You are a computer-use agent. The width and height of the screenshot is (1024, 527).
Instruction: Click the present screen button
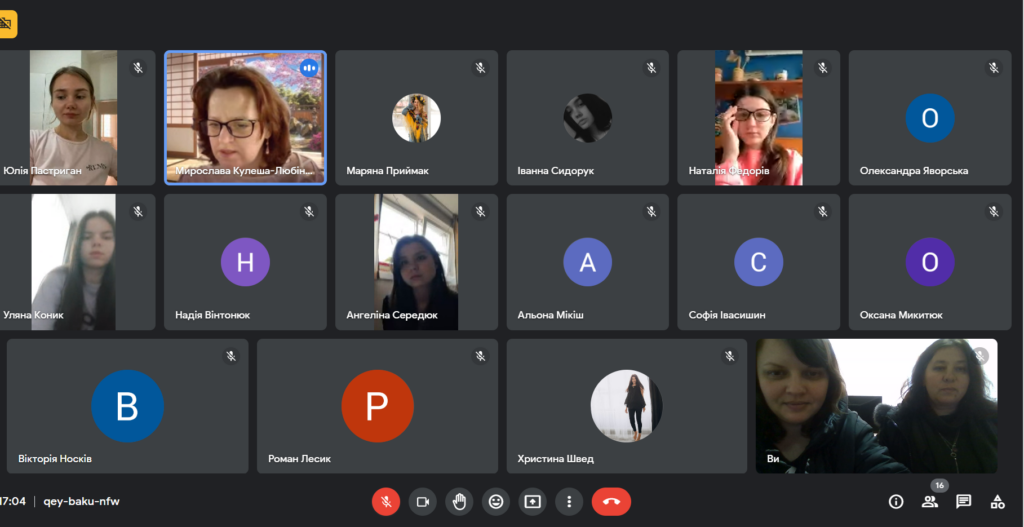click(532, 502)
